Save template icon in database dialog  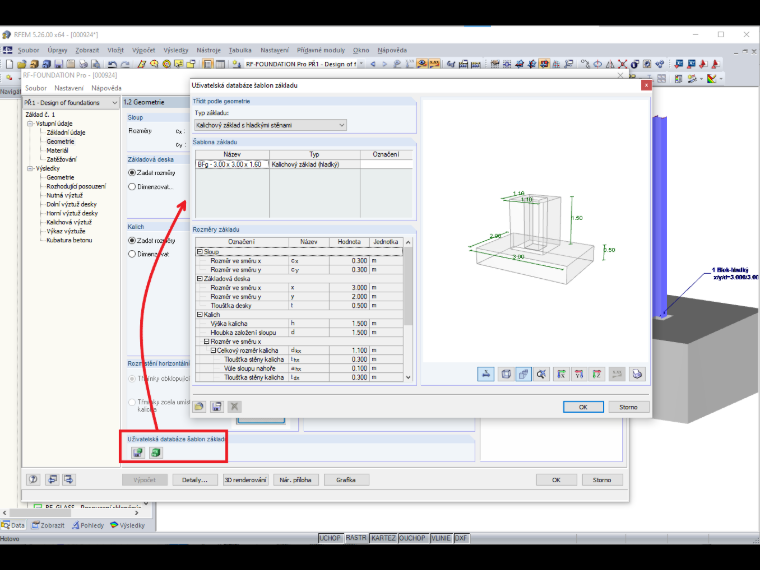click(217, 407)
